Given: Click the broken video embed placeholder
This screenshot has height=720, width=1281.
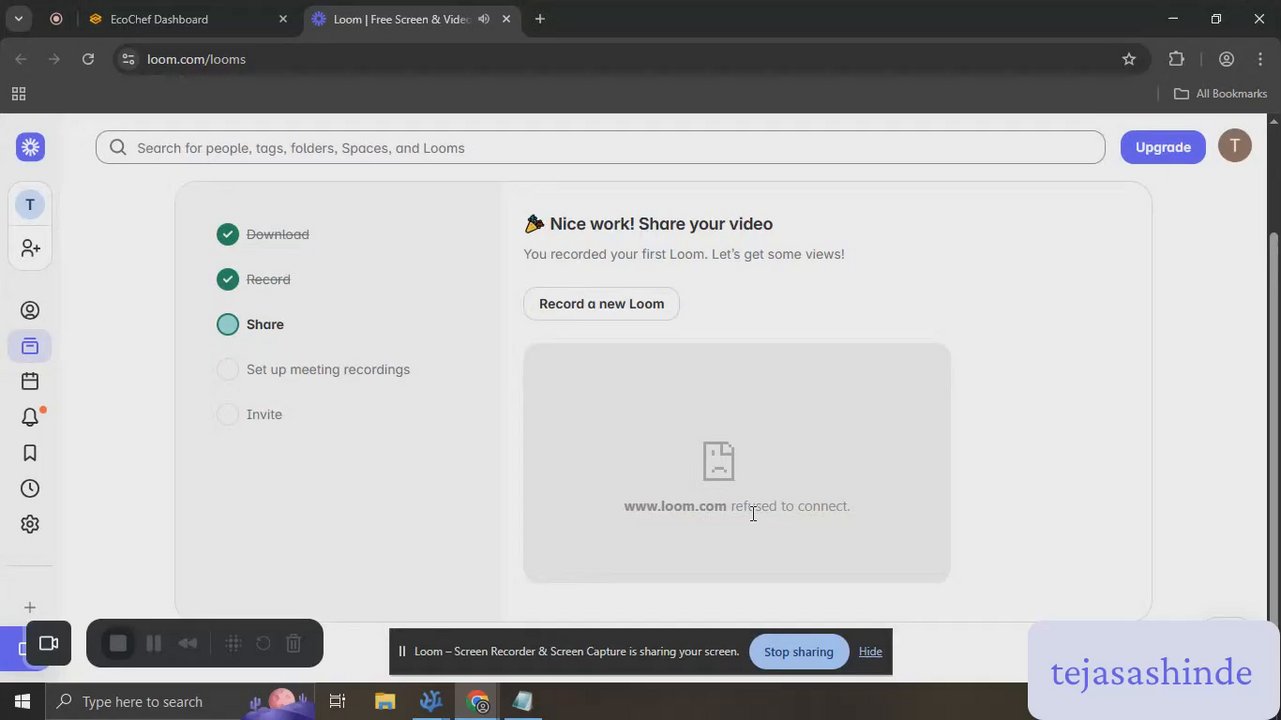Looking at the screenshot, I should pyautogui.click(x=737, y=463).
